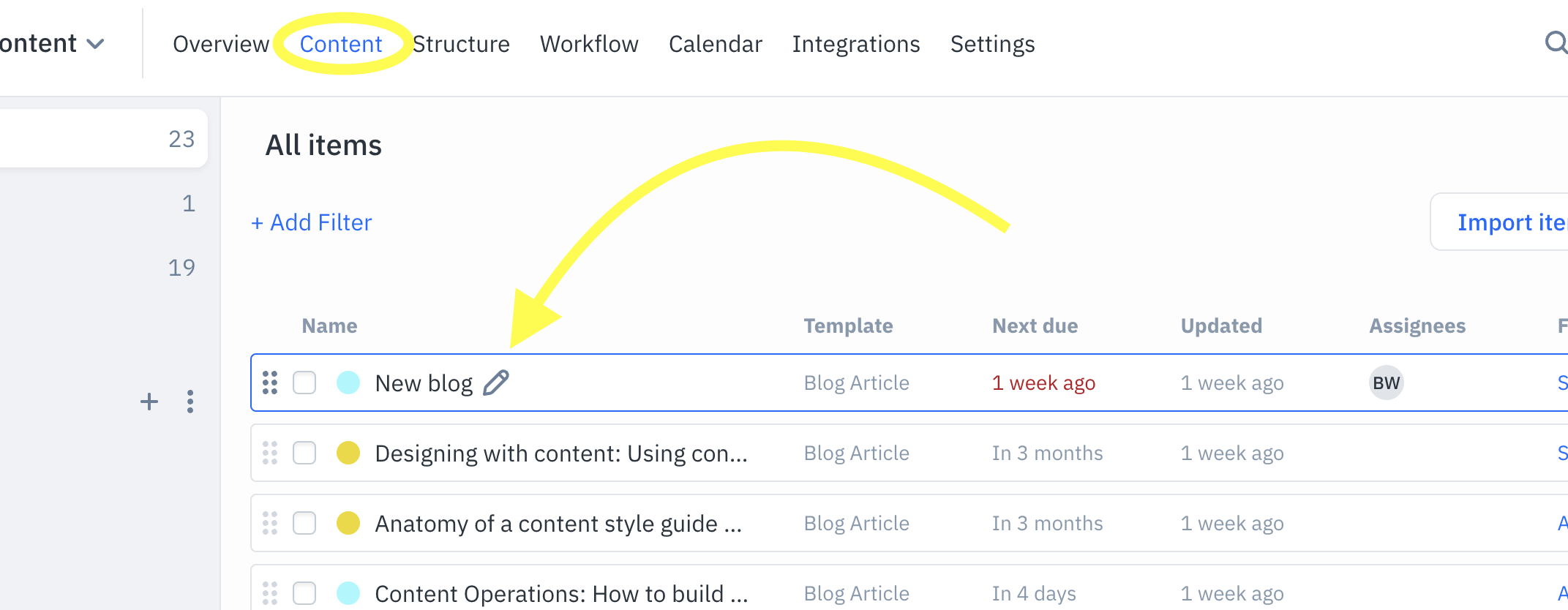Expand the Content project switcher dropdown
The height and width of the screenshot is (610, 1568).
coord(95,44)
